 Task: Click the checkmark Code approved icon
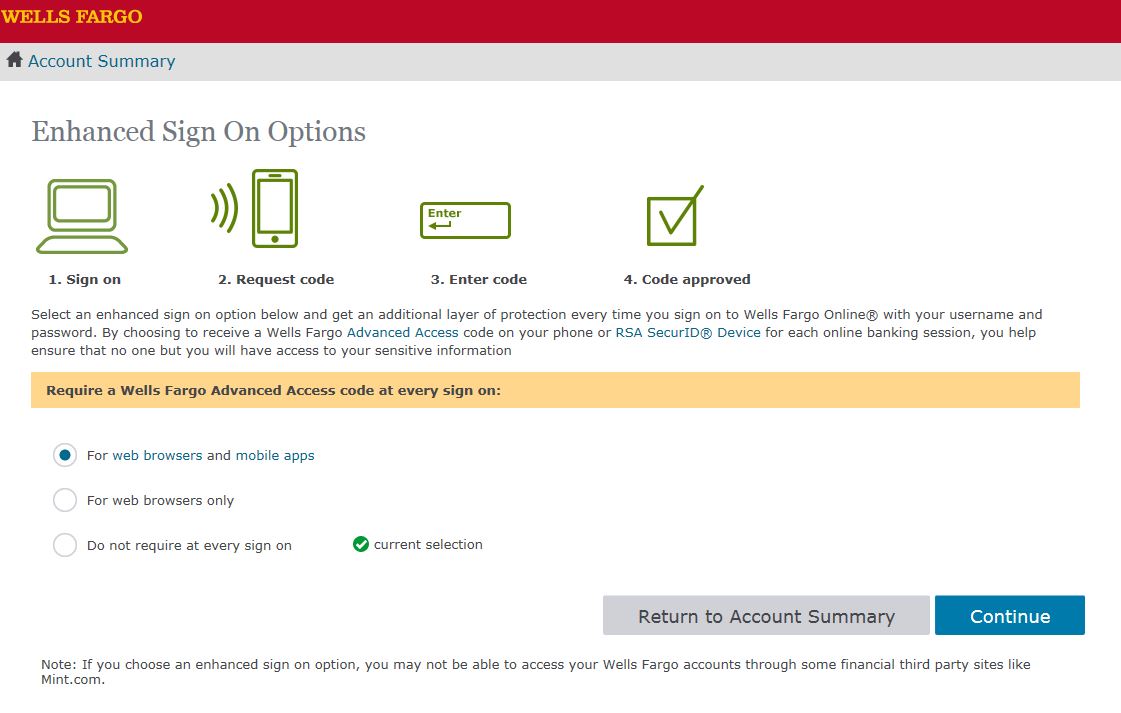pyautogui.click(x=675, y=215)
